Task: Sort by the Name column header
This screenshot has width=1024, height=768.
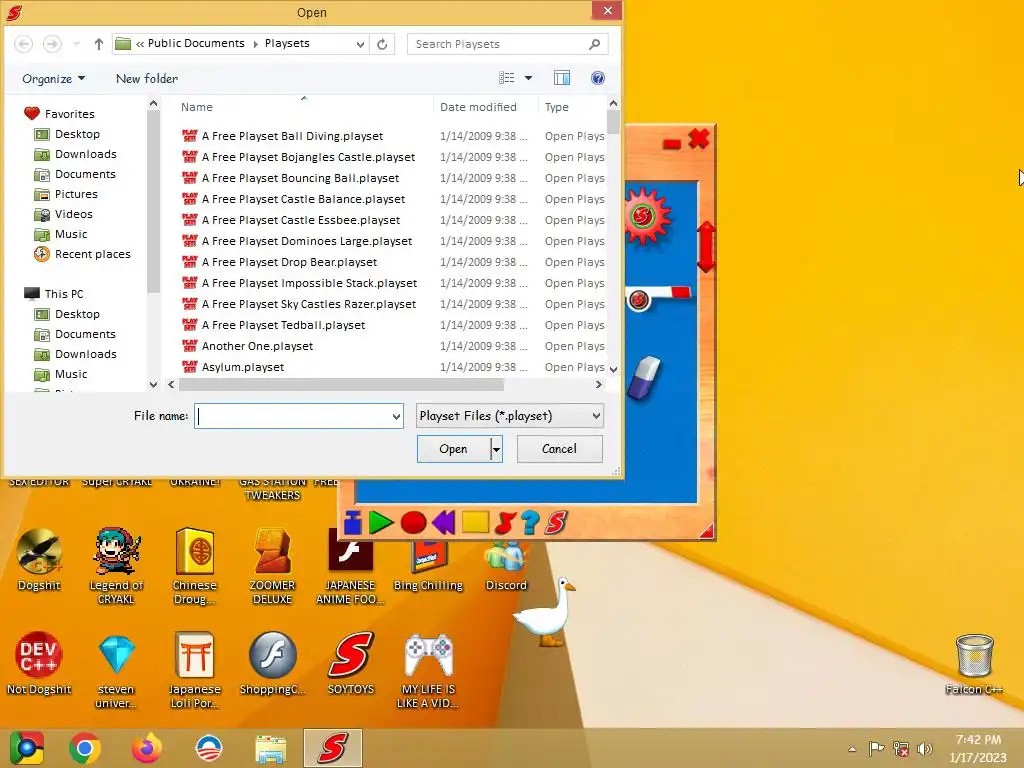Action: coord(197,107)
